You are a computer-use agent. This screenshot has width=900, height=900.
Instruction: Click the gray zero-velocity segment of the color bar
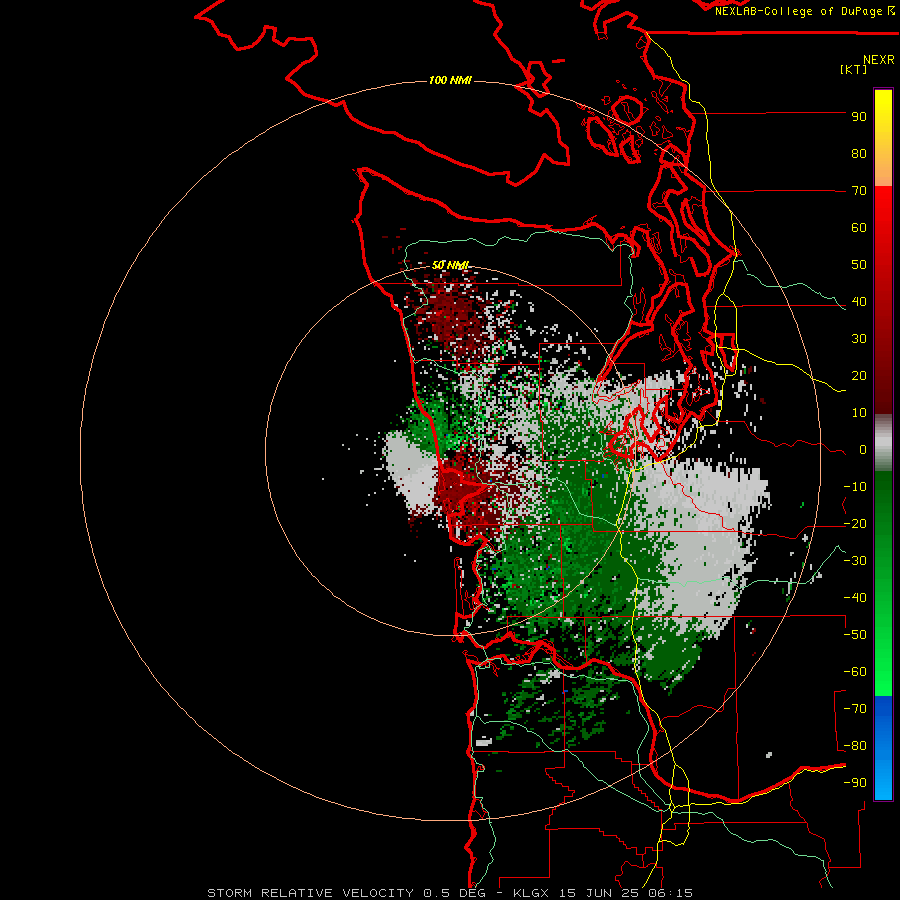pyautogui.click(x=883, y=443)
